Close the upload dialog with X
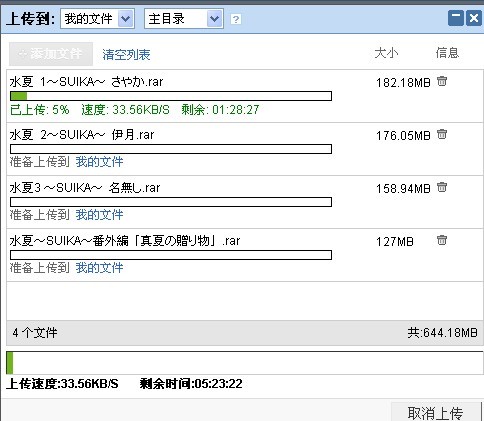This screenshot has height=421, width=484. pyautogui.click(x=474, y=18)
